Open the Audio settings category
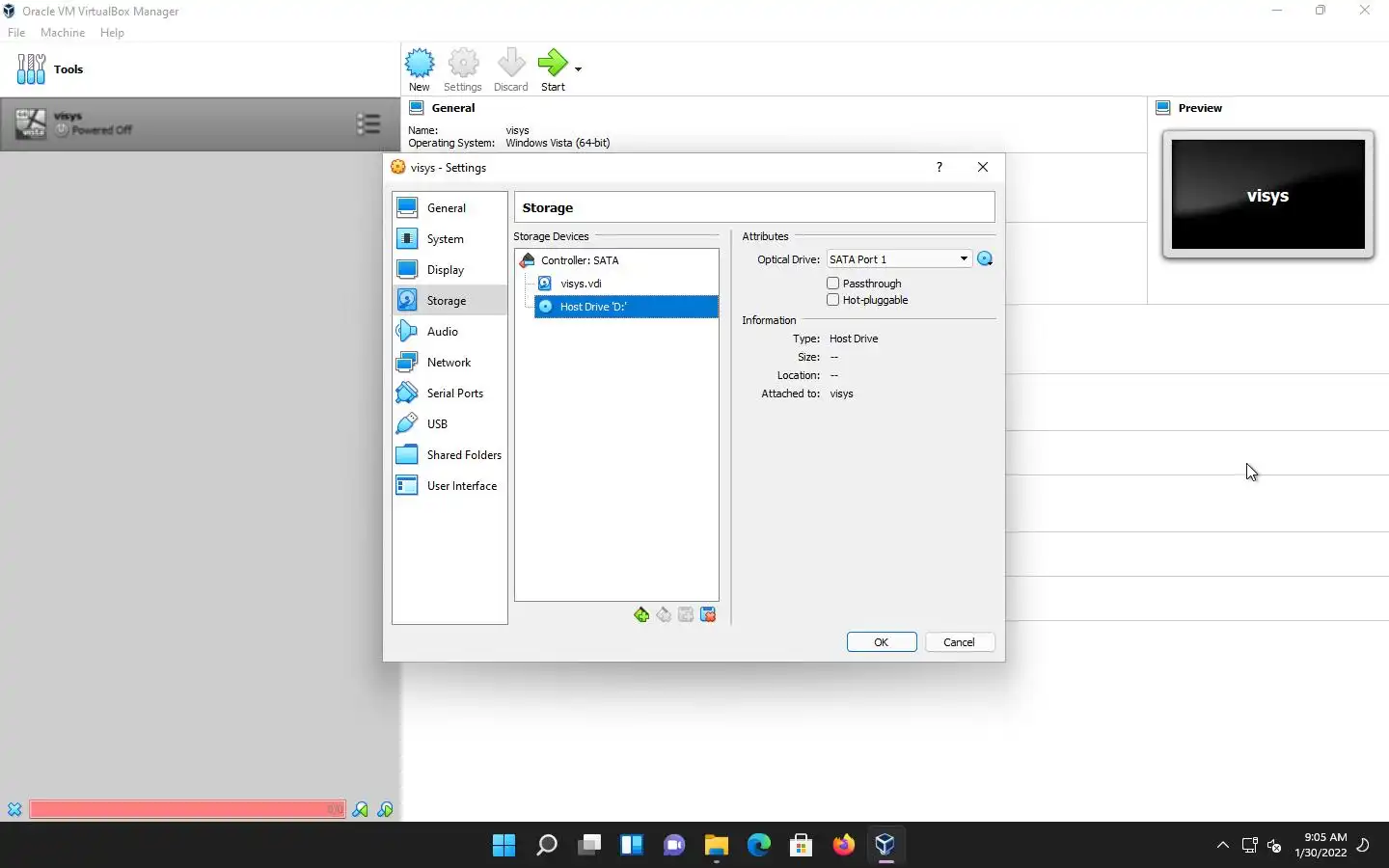This screenshot has width=1389, height=868. [x=449, y=331]
